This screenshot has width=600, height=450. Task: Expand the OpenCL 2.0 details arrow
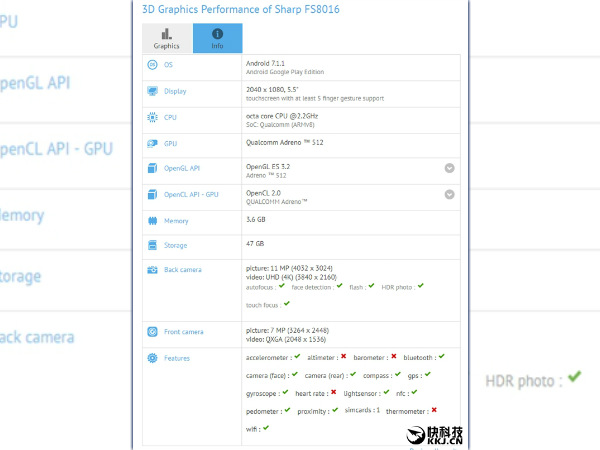click(450, 194)
